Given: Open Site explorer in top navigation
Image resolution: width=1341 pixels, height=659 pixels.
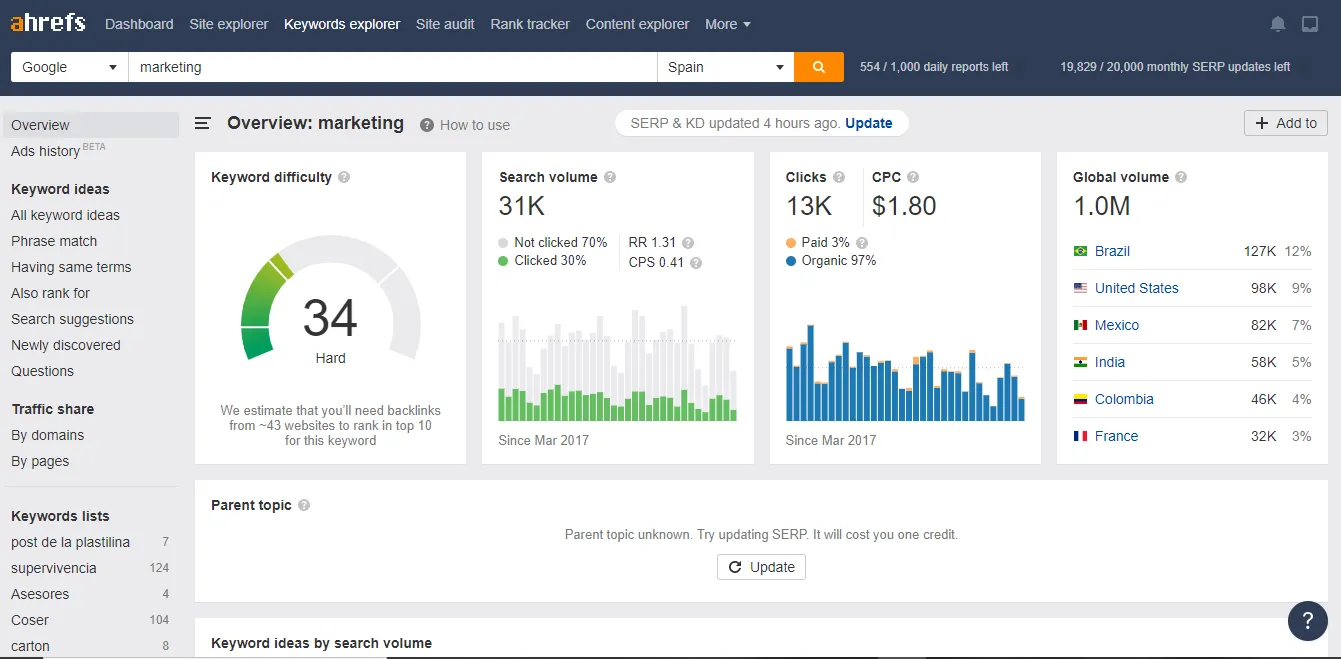Looking at the screenshot, I should [228, 24].
